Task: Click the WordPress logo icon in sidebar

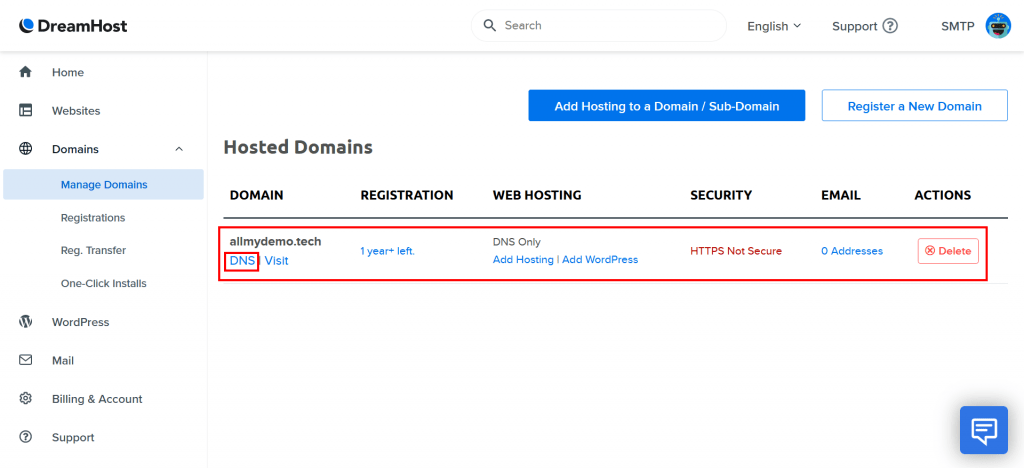Action: click(25, 322)
